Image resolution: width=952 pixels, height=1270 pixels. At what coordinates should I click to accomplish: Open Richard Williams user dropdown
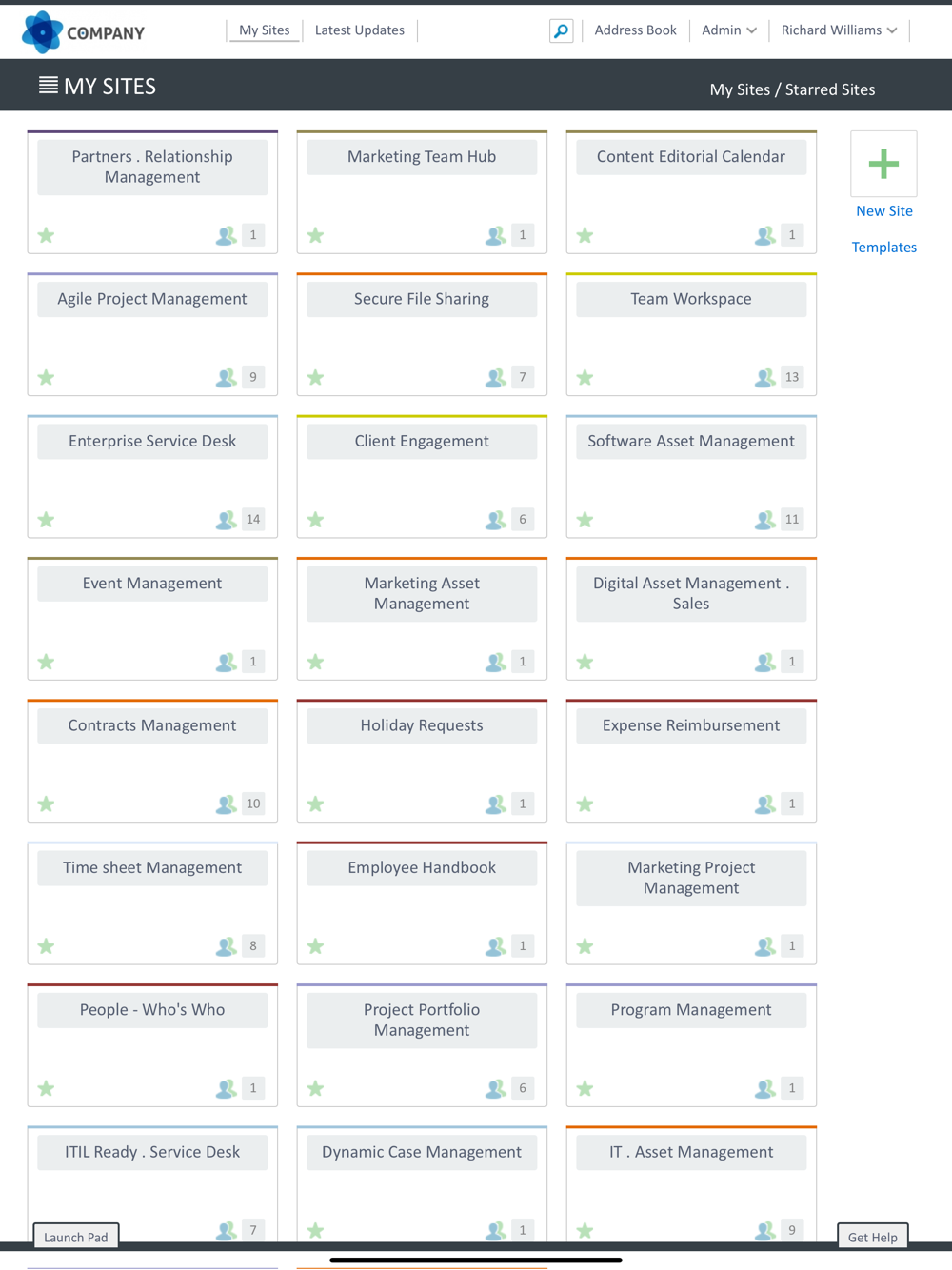click(x=839, y=30)
